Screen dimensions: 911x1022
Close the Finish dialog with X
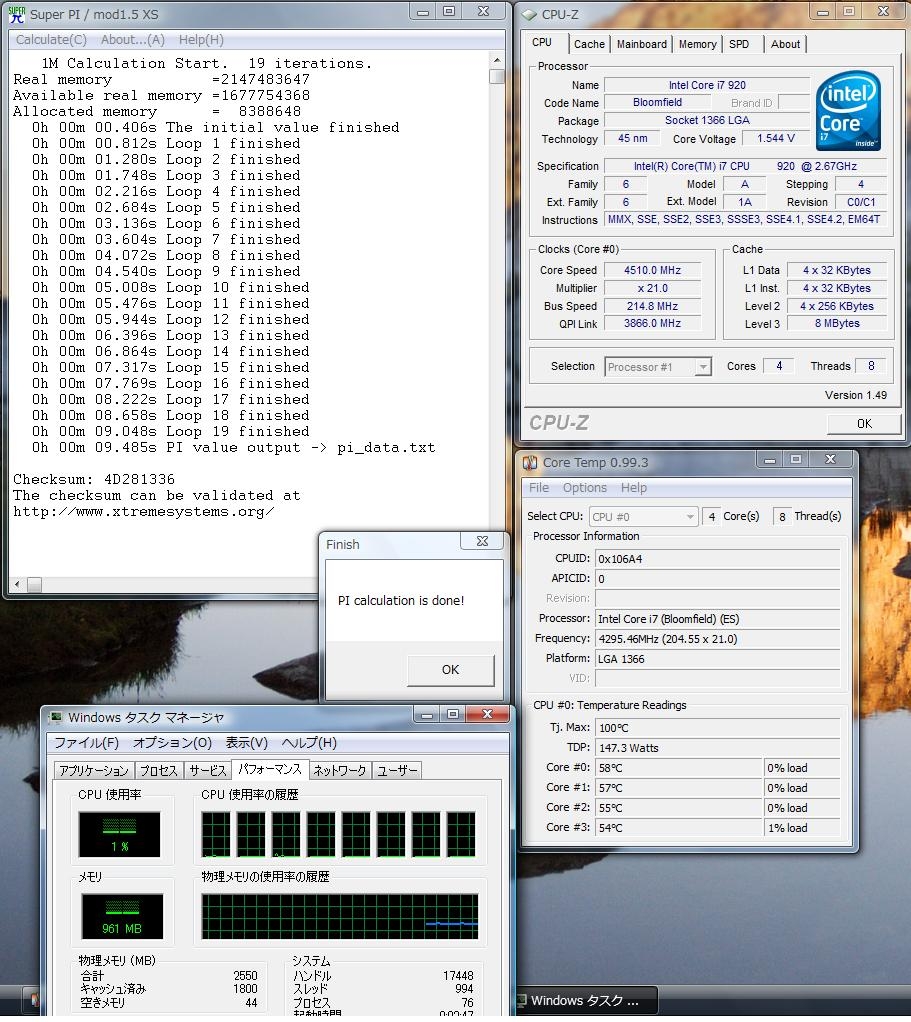[x=480, y=542]
